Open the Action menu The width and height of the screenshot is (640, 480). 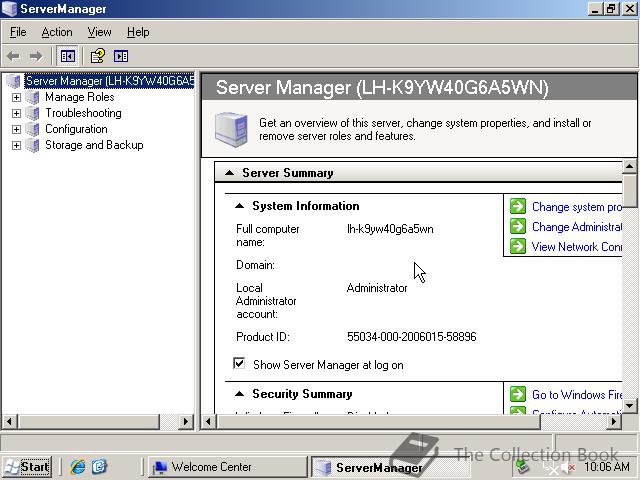point(57,32)
